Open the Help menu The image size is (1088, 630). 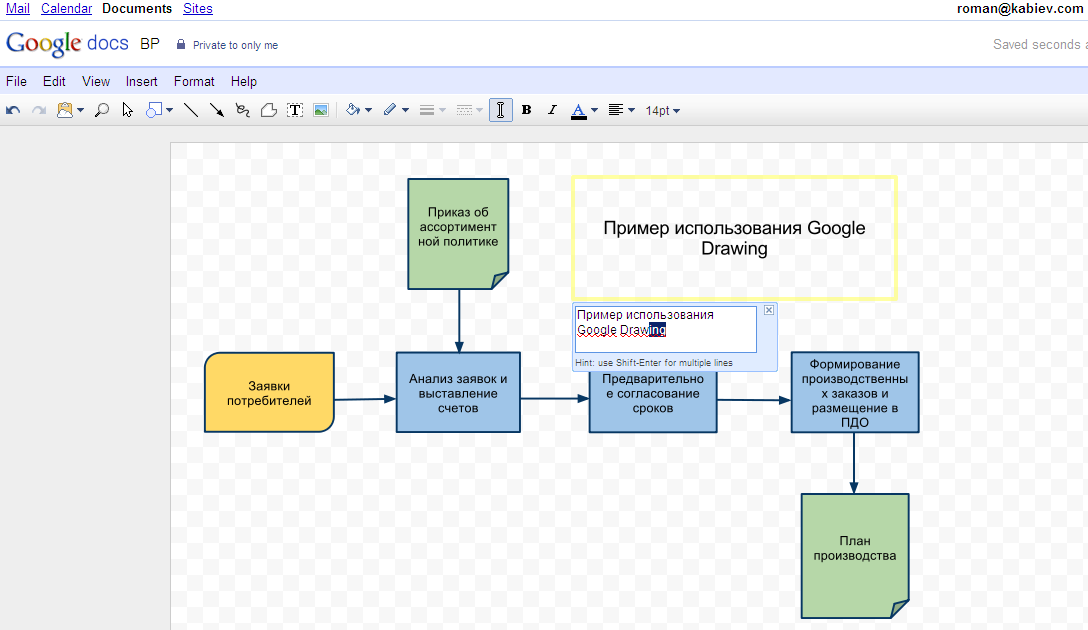click(x=244, y=81)
